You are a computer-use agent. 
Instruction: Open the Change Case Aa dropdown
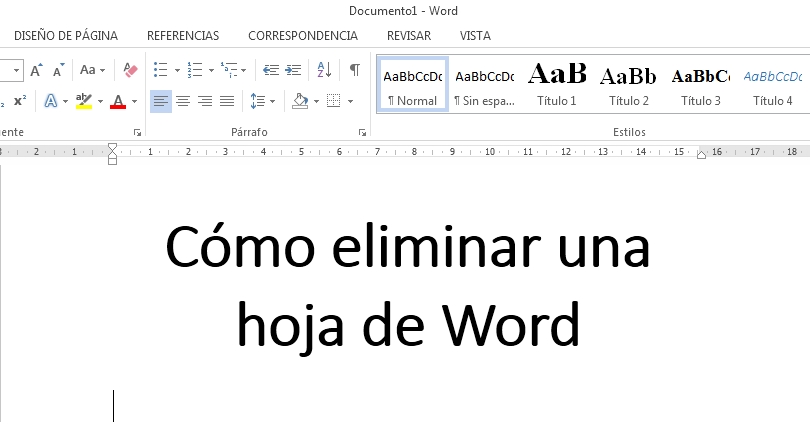(92, 70)
